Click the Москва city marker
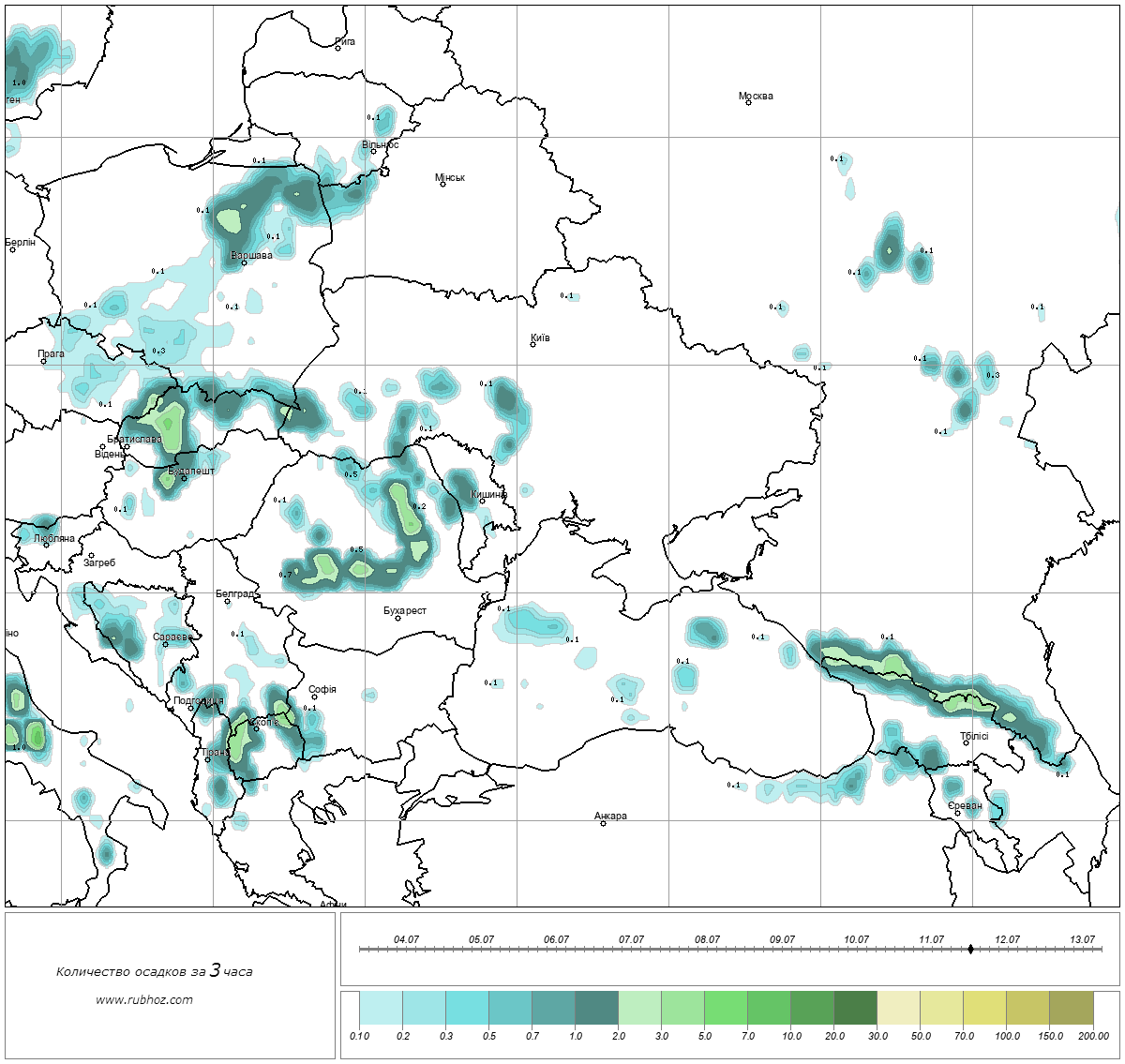 pos(748,102)
